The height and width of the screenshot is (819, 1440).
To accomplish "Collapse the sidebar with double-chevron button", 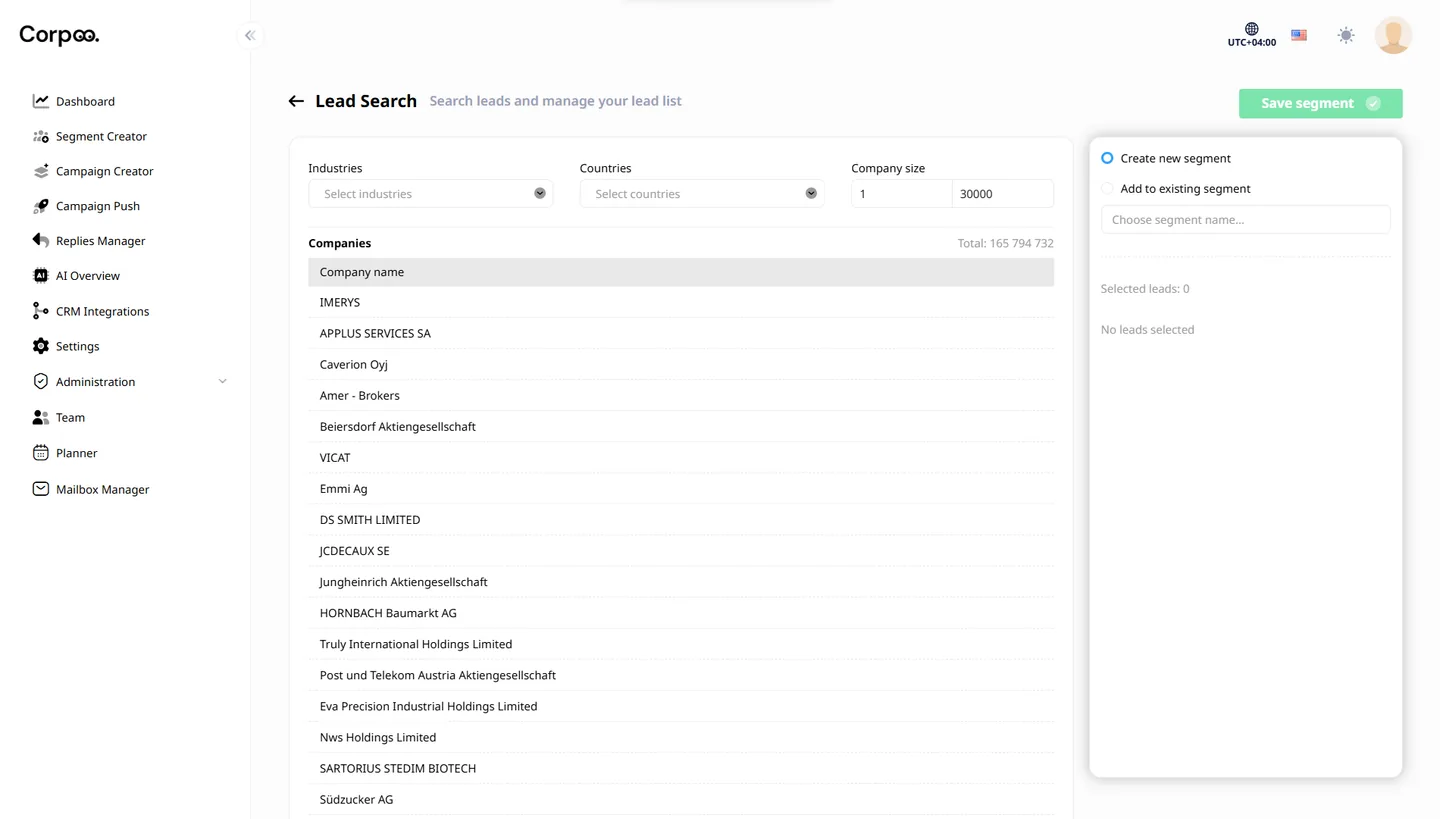I will tap(250, 36).
